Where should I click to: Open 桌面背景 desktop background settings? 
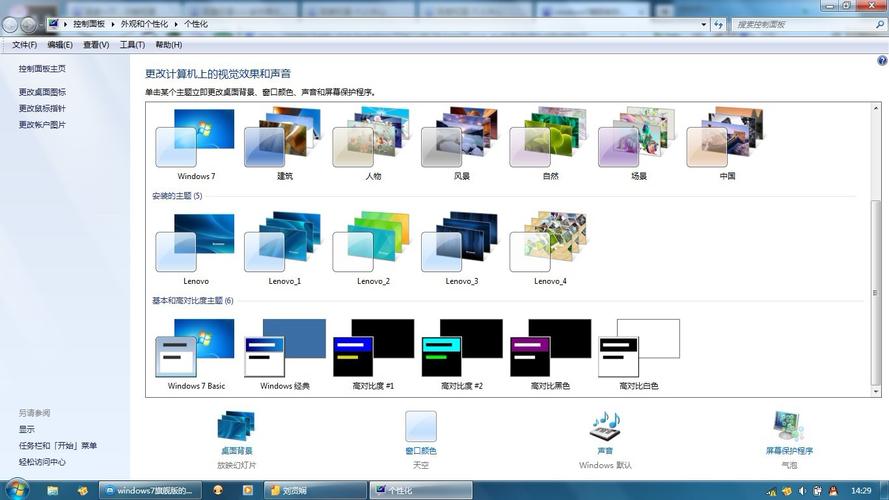(x=236, y=440)
